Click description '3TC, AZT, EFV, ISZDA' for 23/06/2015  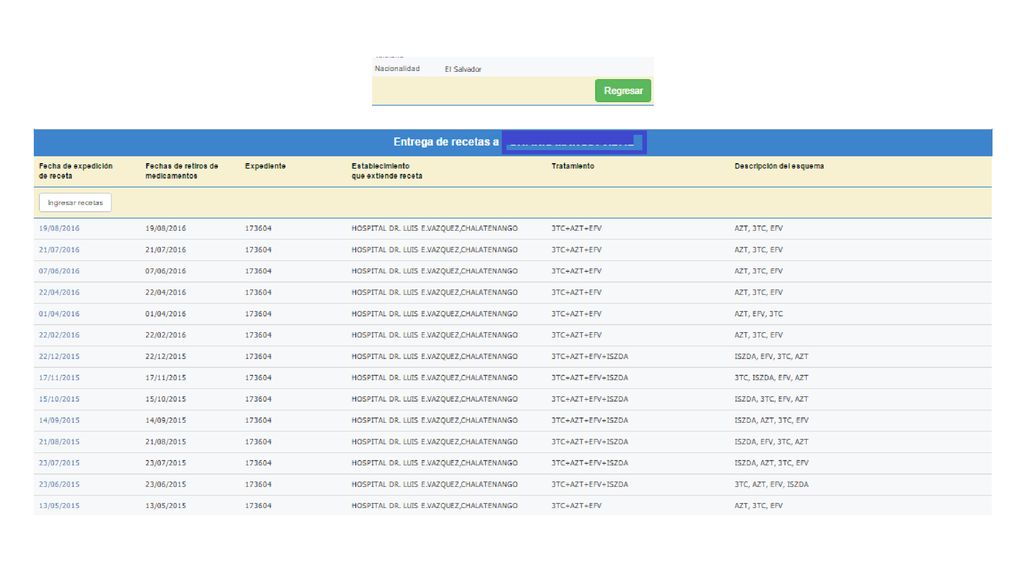click(771, 485)
